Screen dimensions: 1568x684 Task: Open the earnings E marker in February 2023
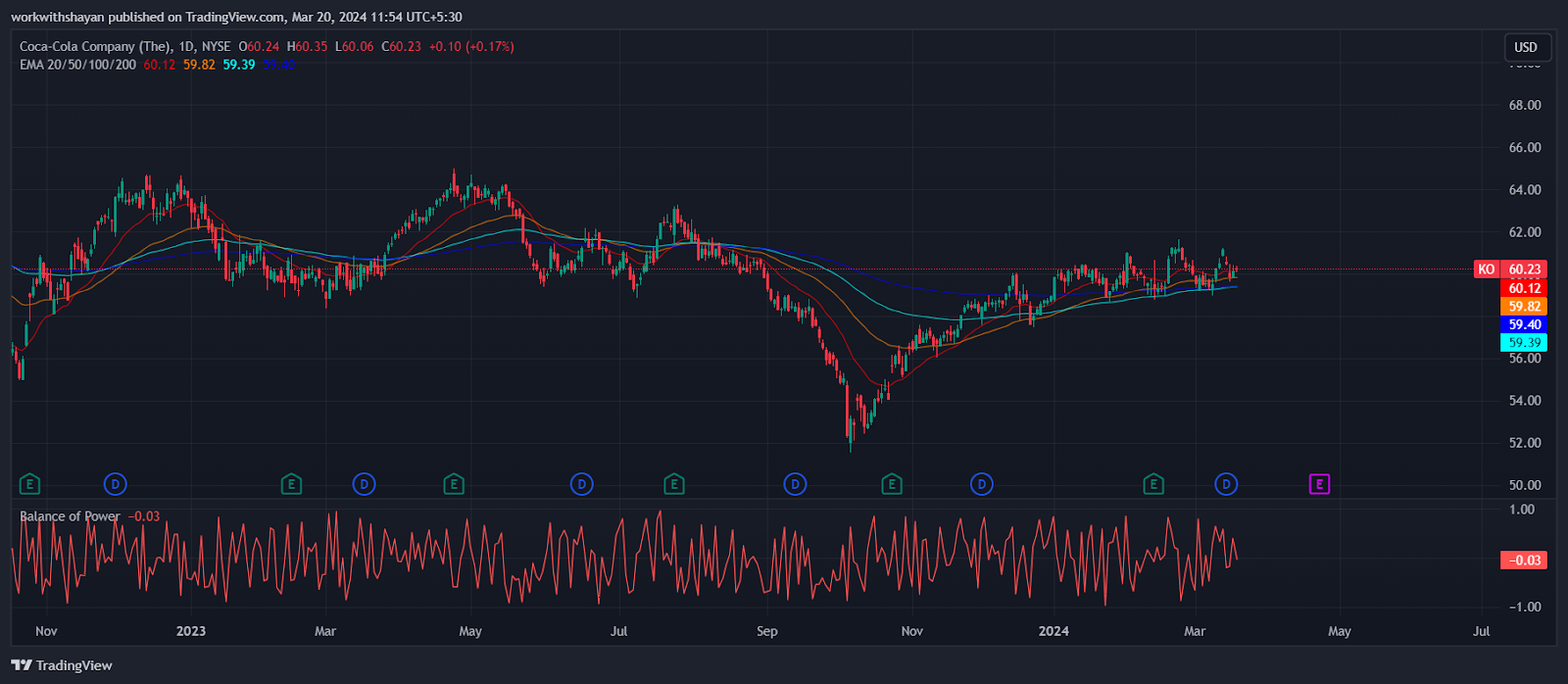(x=291, y=484)
